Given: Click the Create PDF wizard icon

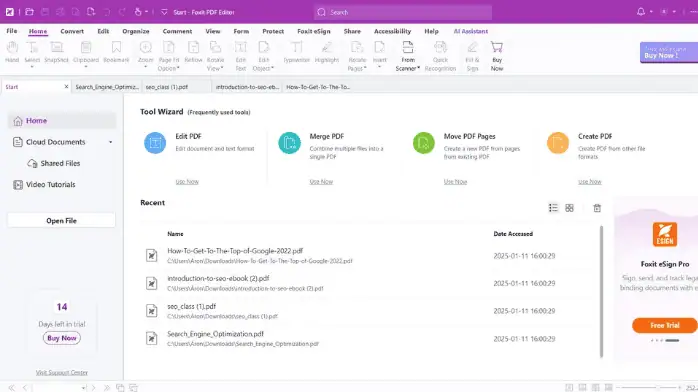Looking at the screenshot, I should click(x=558, y=143).
